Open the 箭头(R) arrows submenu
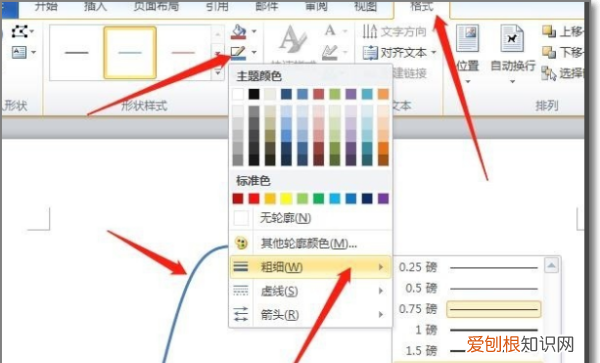The image size is (600, 363). [311, 315]
